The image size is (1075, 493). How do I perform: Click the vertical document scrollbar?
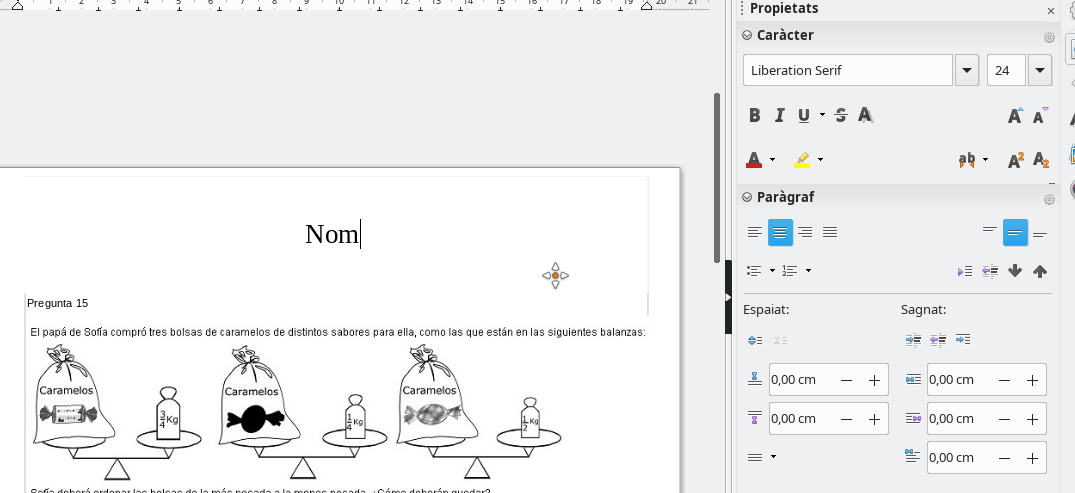[x=717, y=178]
